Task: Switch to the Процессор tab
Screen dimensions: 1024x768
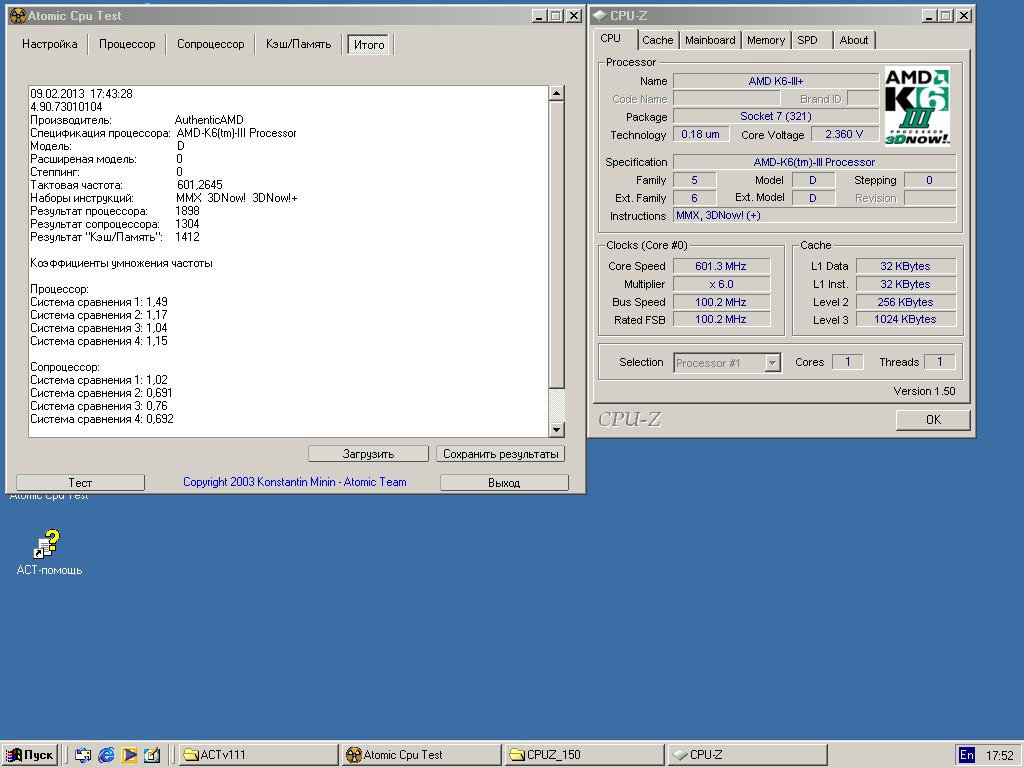Action: (127, 44)
